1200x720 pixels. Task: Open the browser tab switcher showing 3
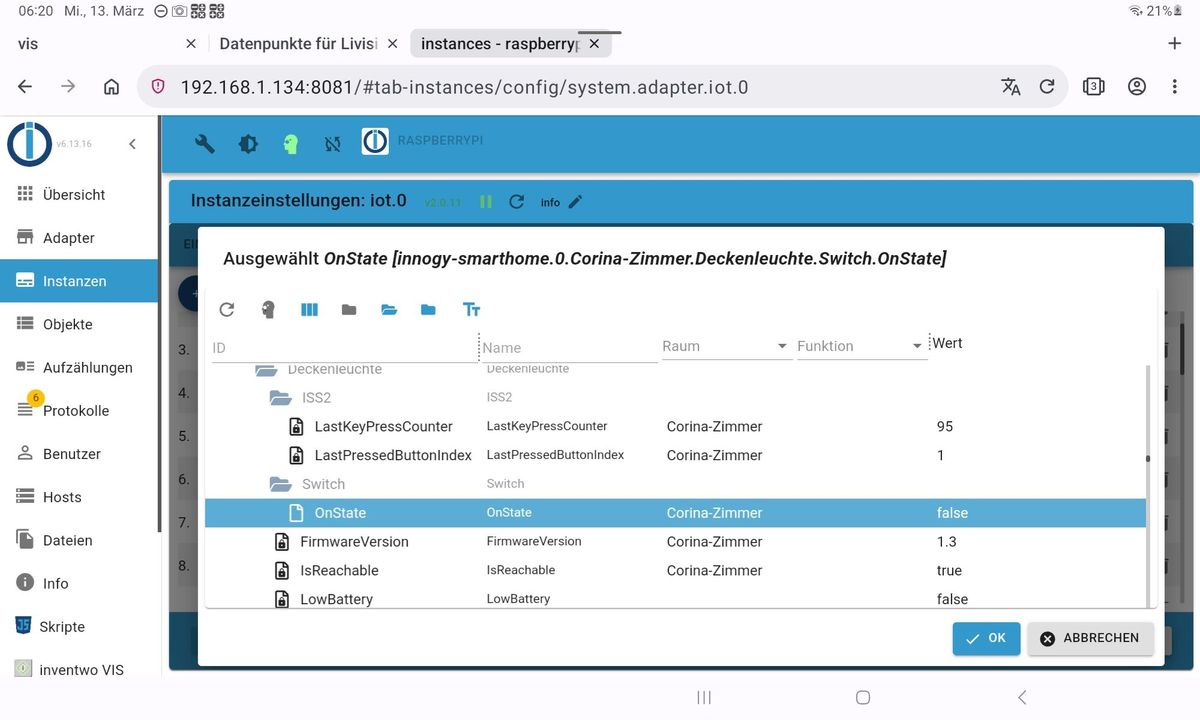[x=1094, y=87]
